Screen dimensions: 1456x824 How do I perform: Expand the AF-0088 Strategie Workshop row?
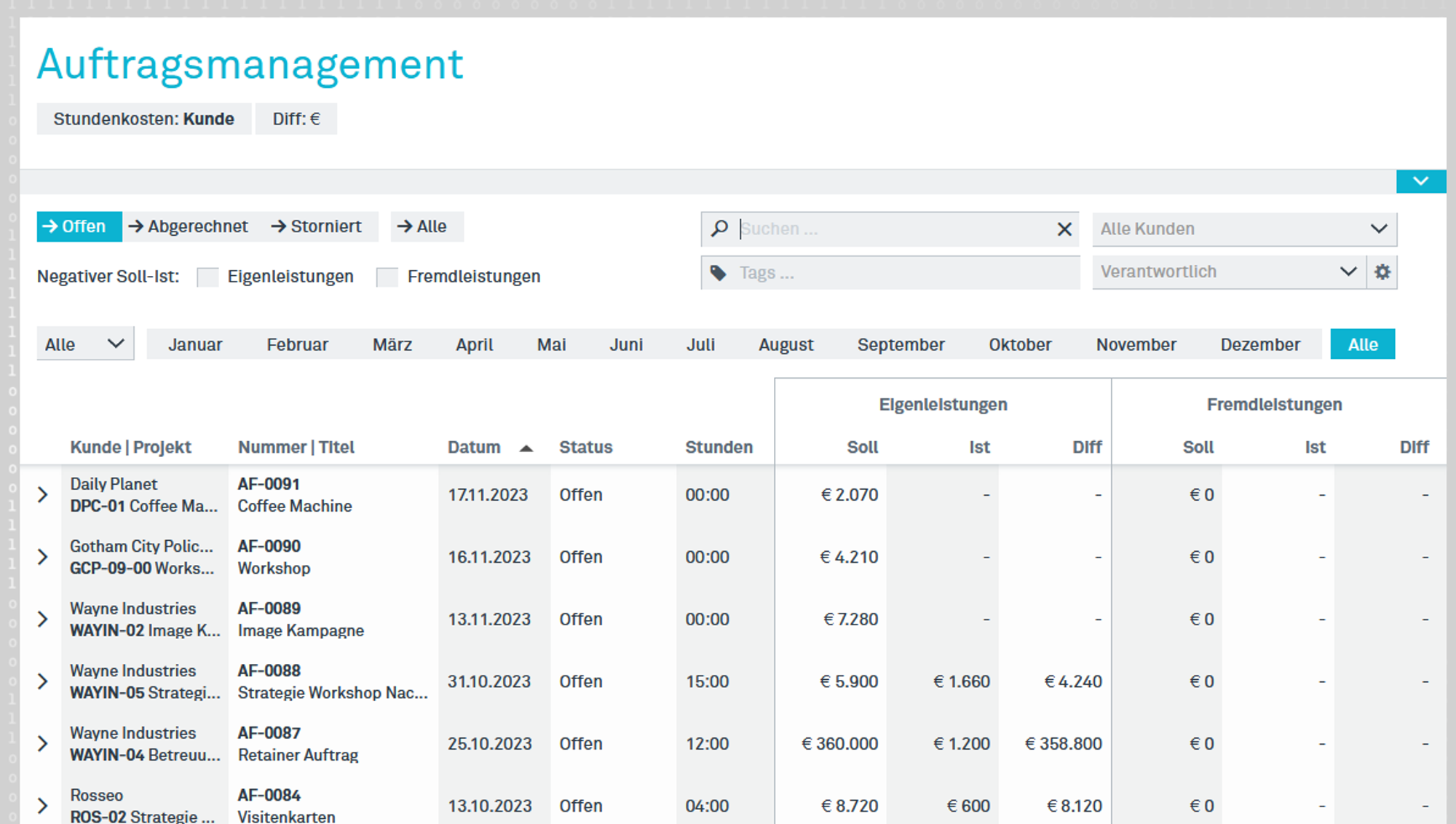[43, 681]
